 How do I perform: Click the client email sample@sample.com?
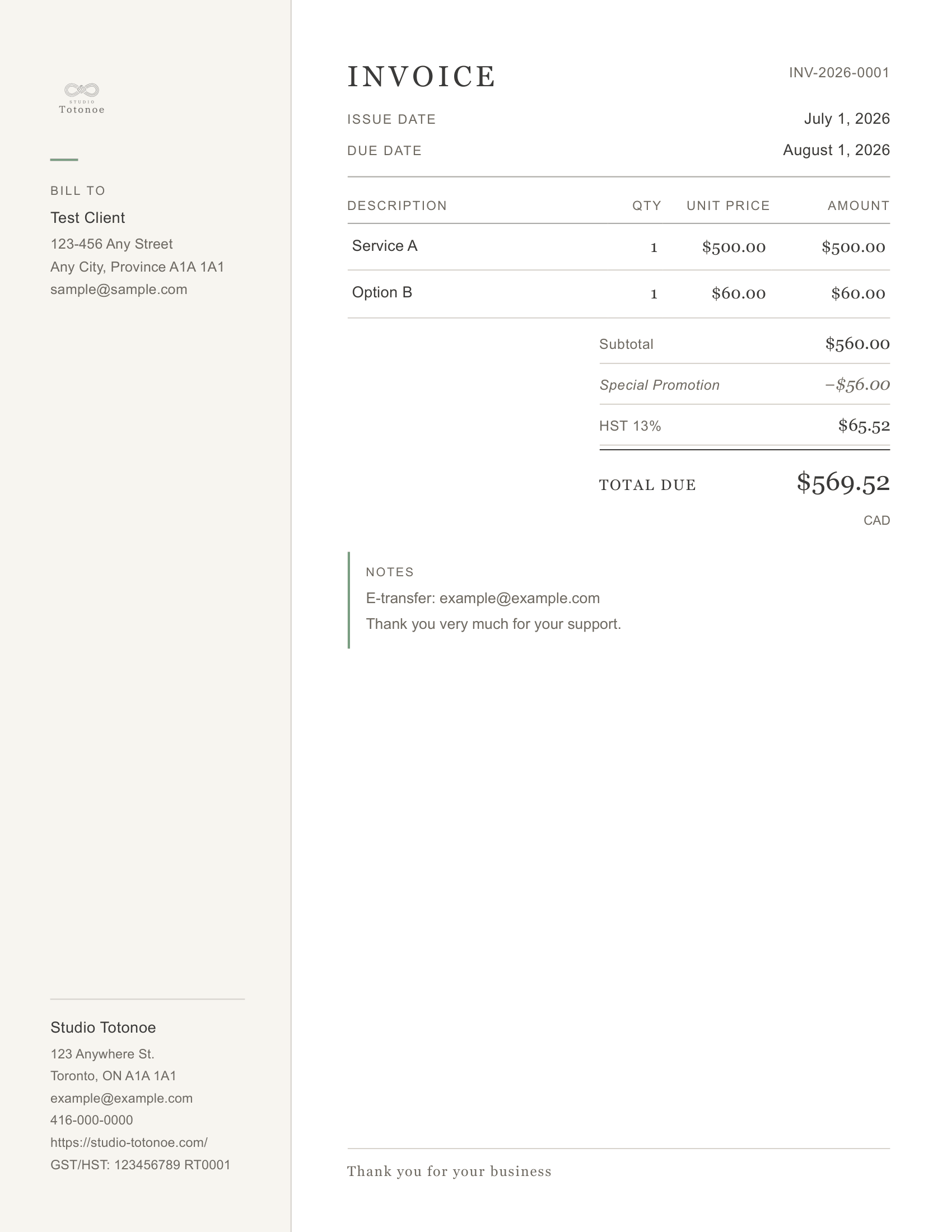click(118, 290)
